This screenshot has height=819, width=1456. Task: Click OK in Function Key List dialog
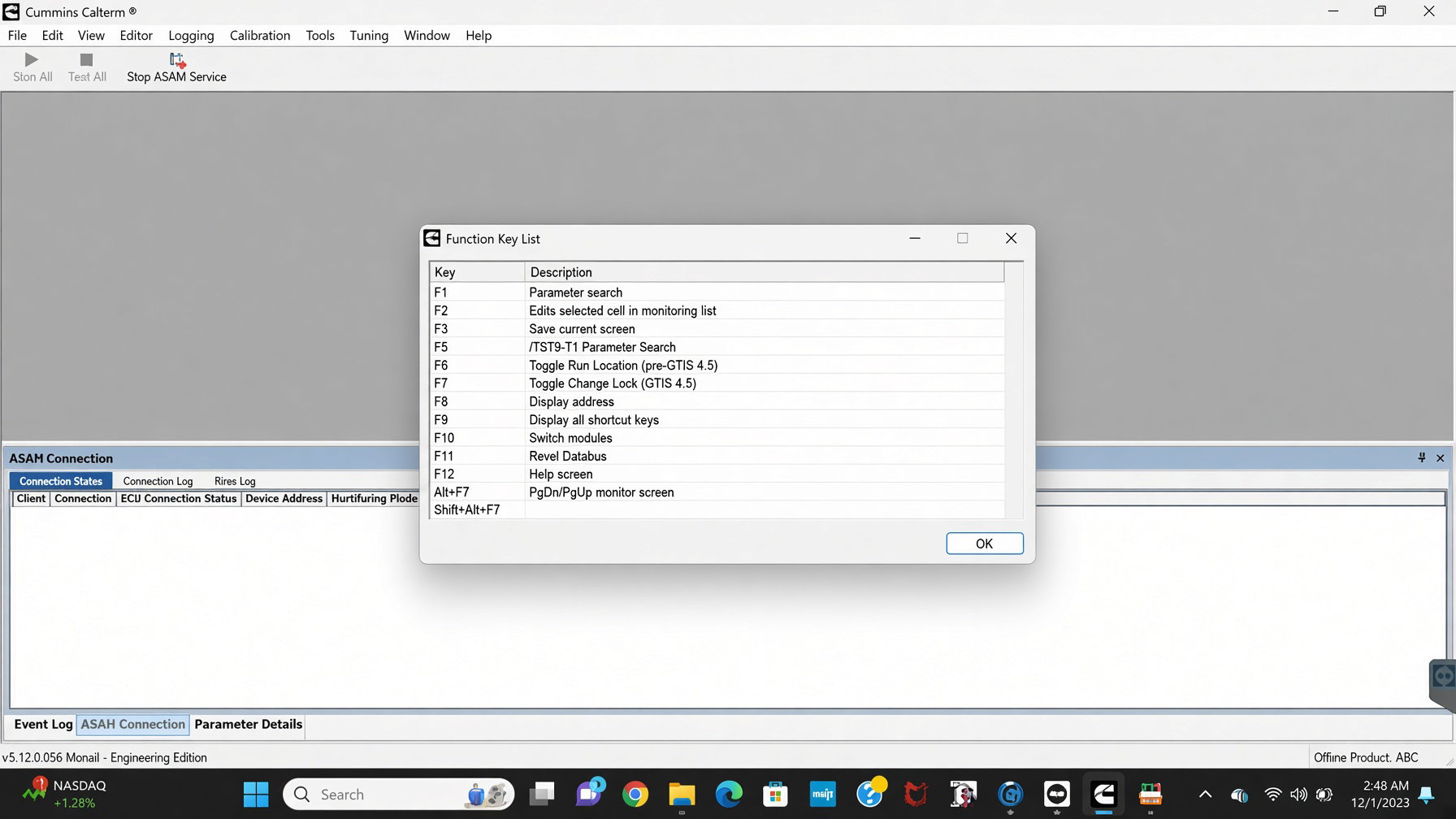(x=984, y=544)
